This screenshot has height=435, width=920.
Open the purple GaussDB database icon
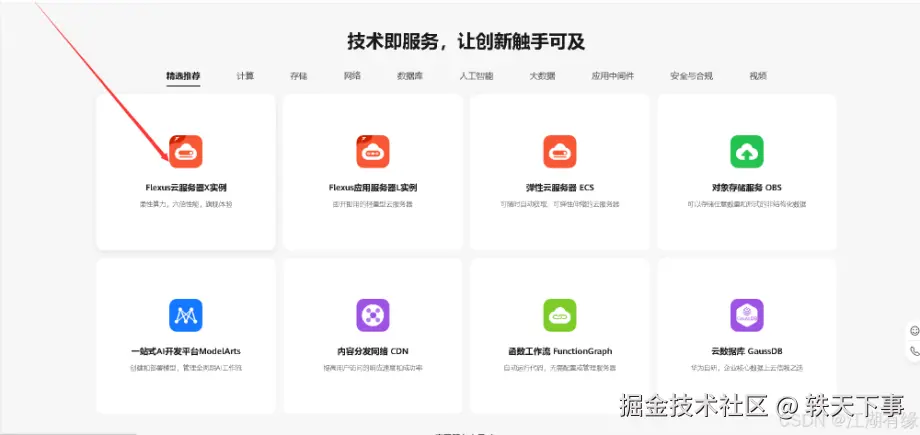[x=747, y=315]
